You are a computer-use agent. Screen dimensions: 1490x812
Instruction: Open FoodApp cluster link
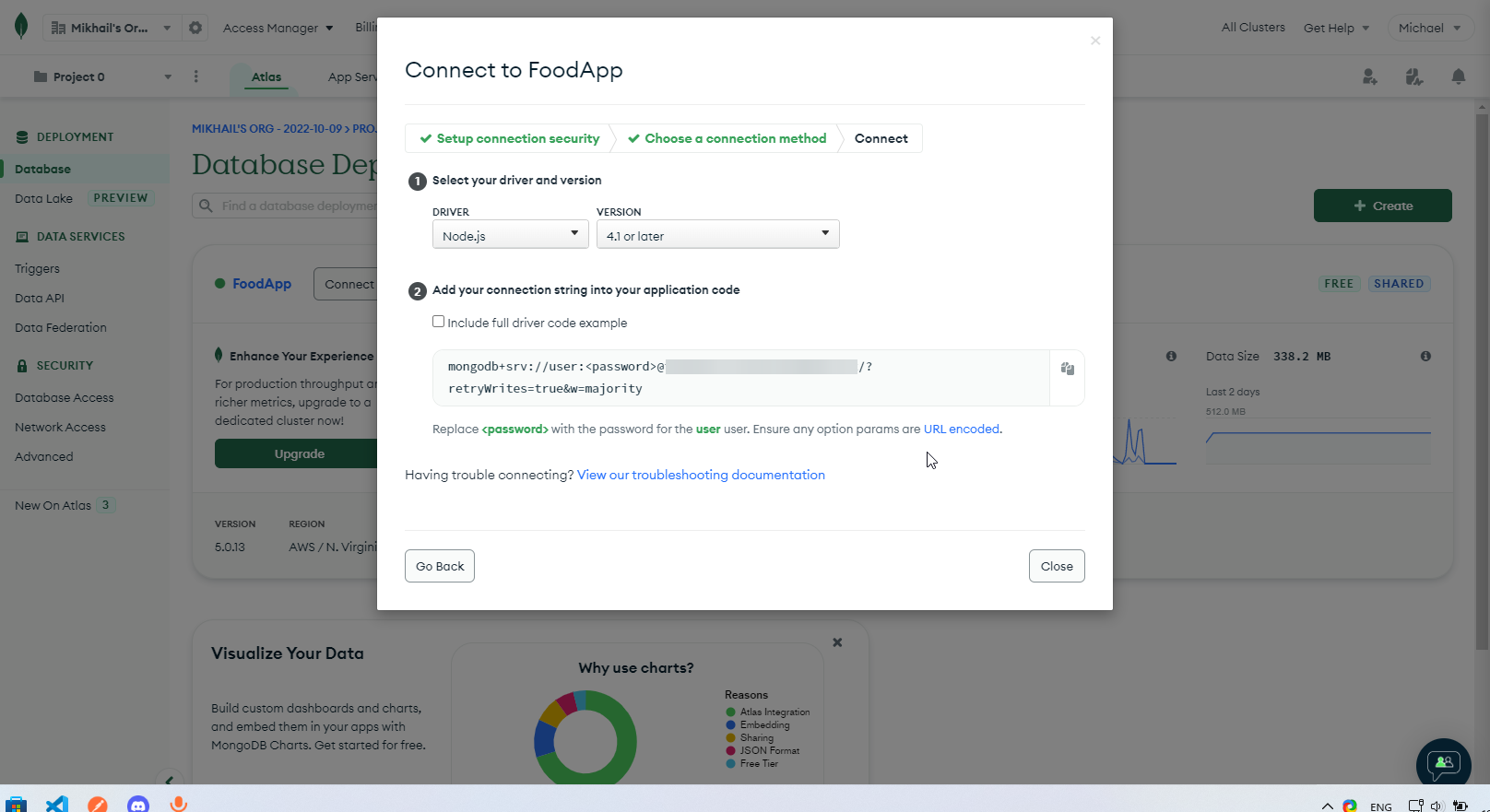[262, 284]
